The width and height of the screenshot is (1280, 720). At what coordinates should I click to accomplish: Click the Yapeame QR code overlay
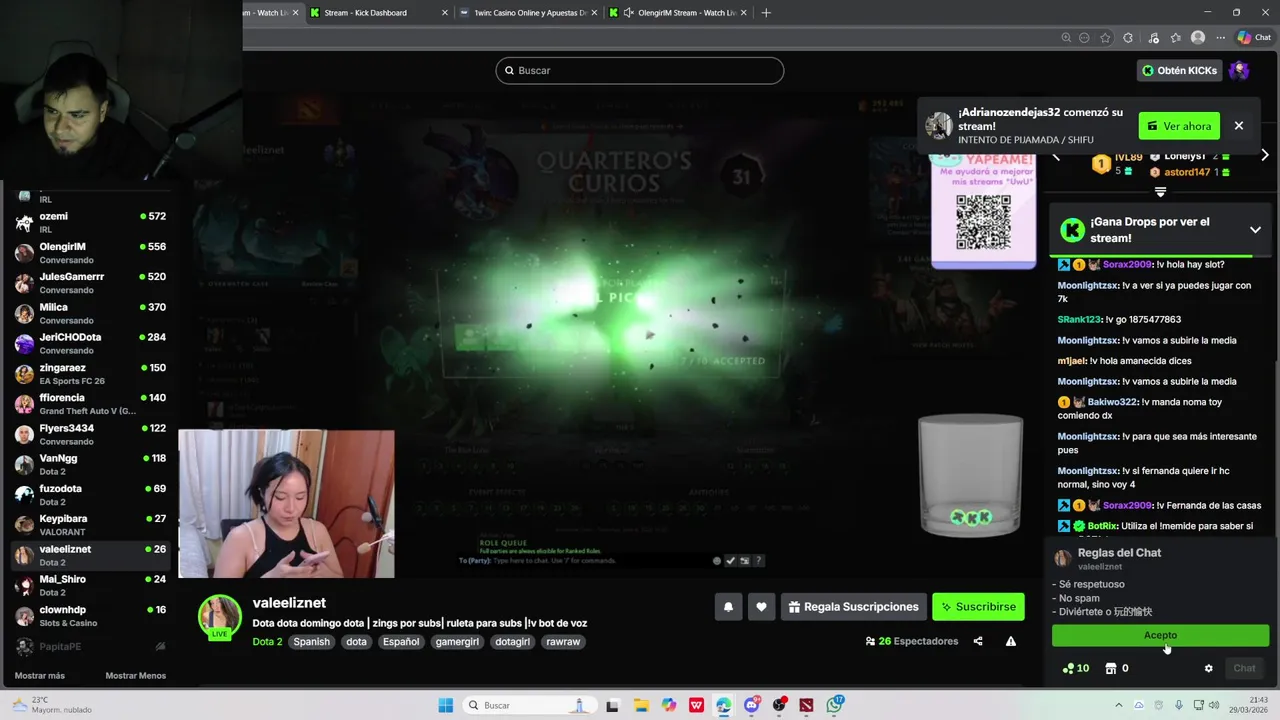point(984,221)
